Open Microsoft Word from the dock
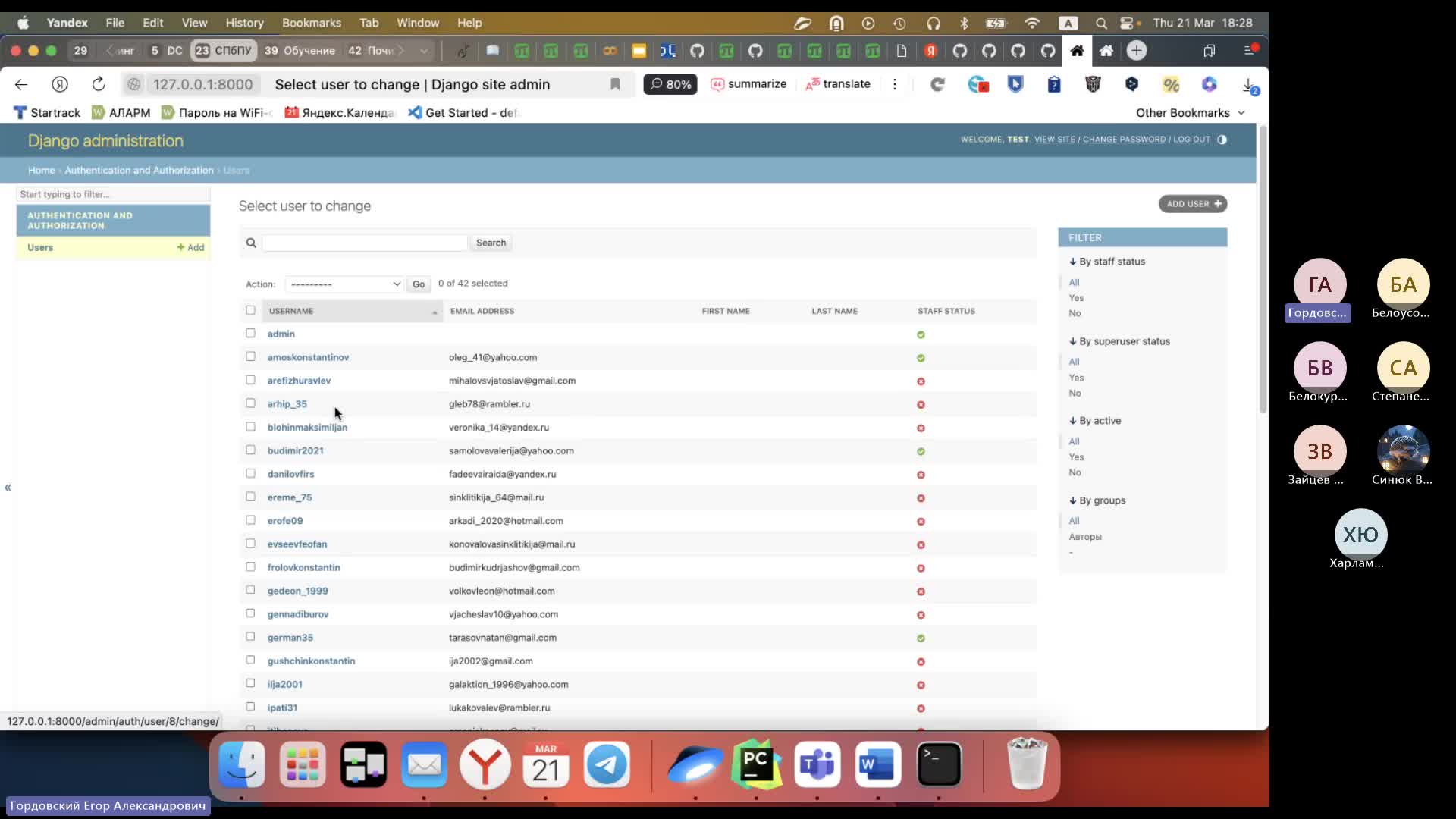Screen dimensions: 1456x819 click(x=878, y=764)
